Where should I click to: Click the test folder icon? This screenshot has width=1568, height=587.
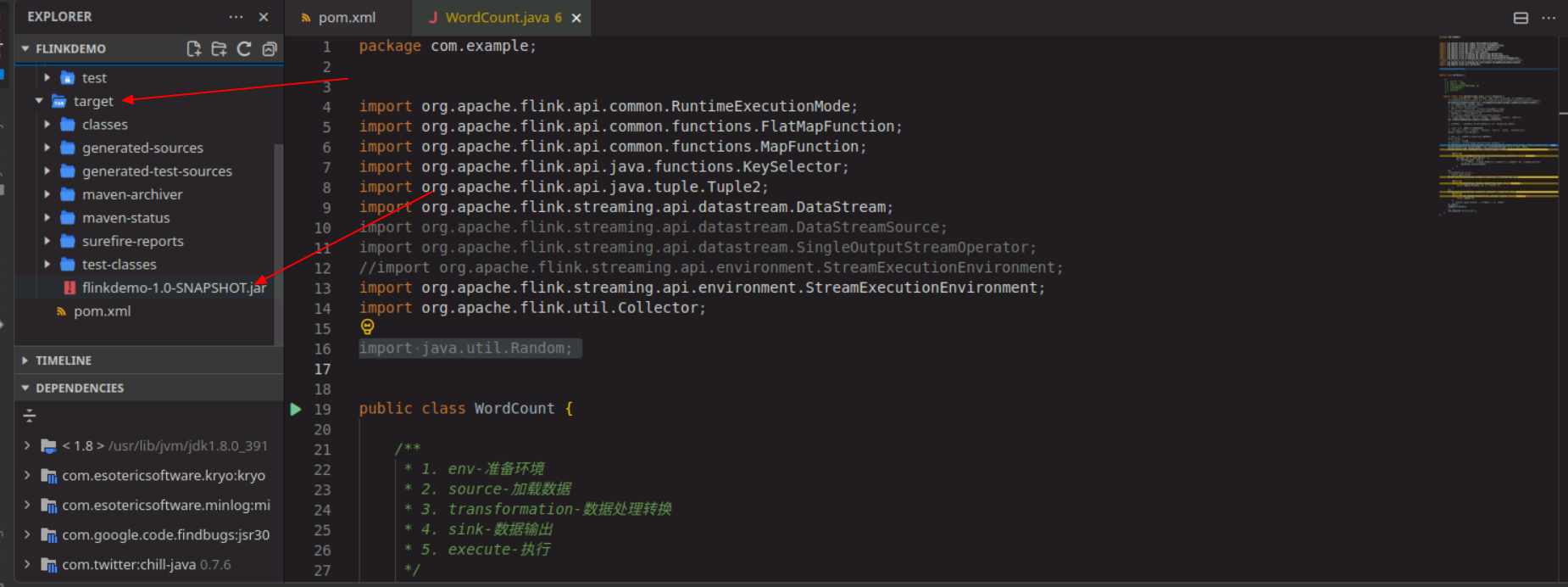pyautogui.click(x=68, y=78)
